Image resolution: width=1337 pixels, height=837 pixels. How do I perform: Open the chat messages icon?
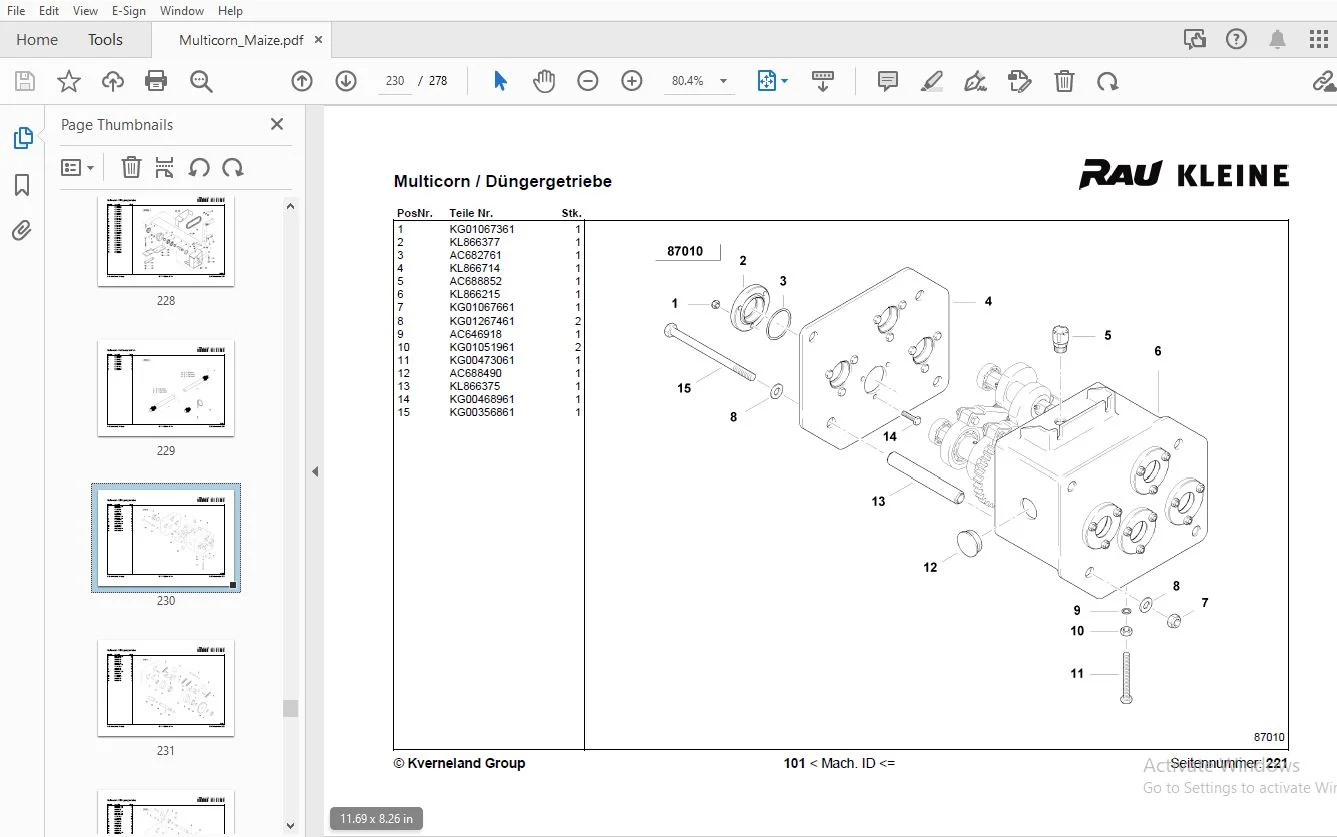[x=1194, y=40]
